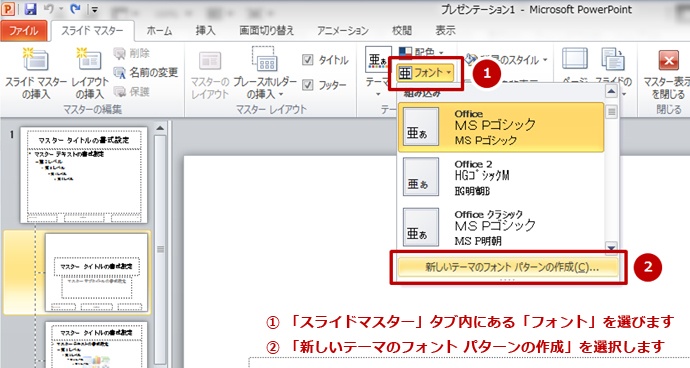Open マスターのレイアウト dialog
The image size is (690, 368).
[210, 74]
